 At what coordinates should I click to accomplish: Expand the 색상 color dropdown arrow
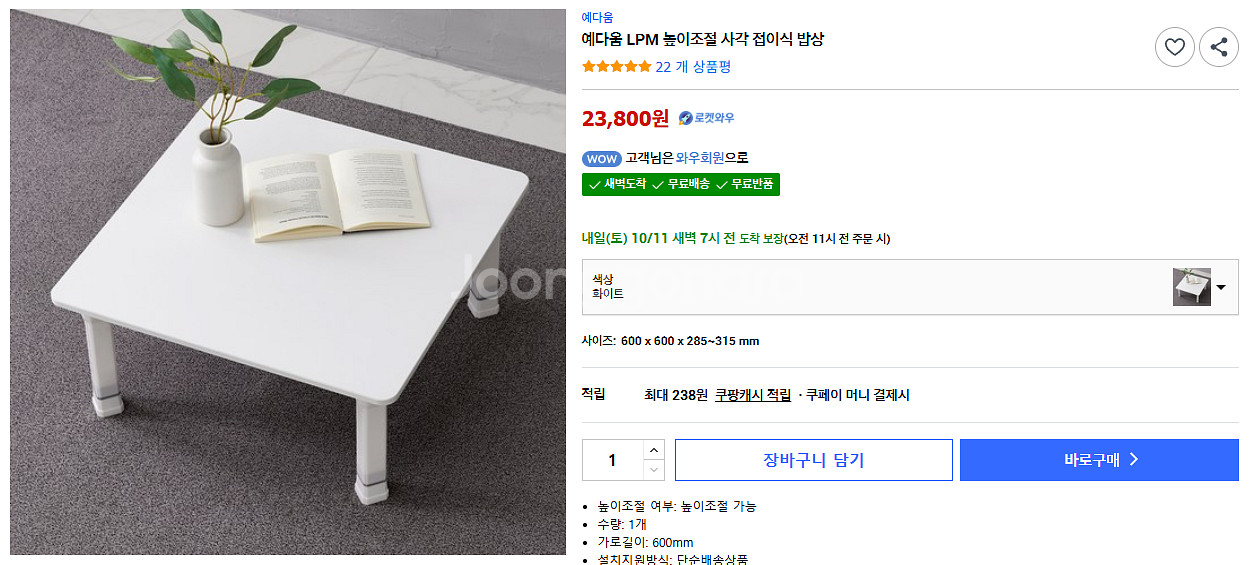pos(1221,288)
